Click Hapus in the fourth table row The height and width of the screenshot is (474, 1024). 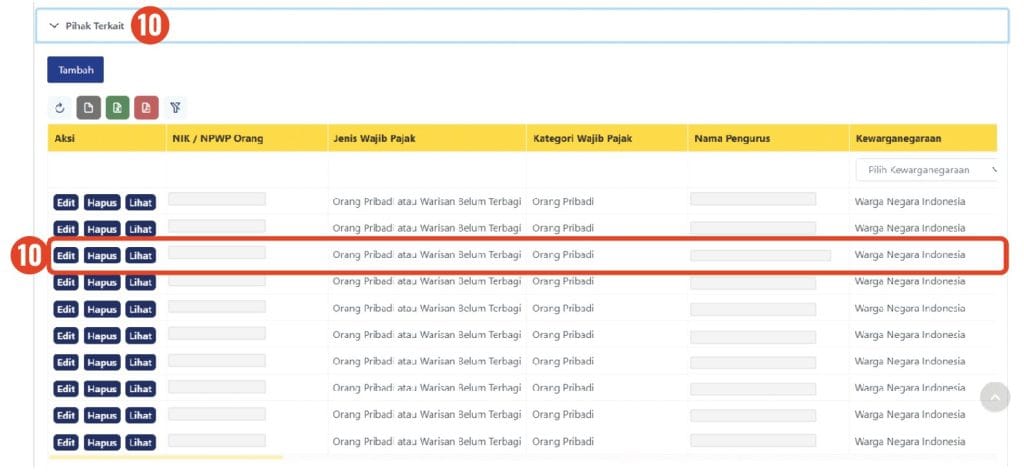tap(102, 282)
